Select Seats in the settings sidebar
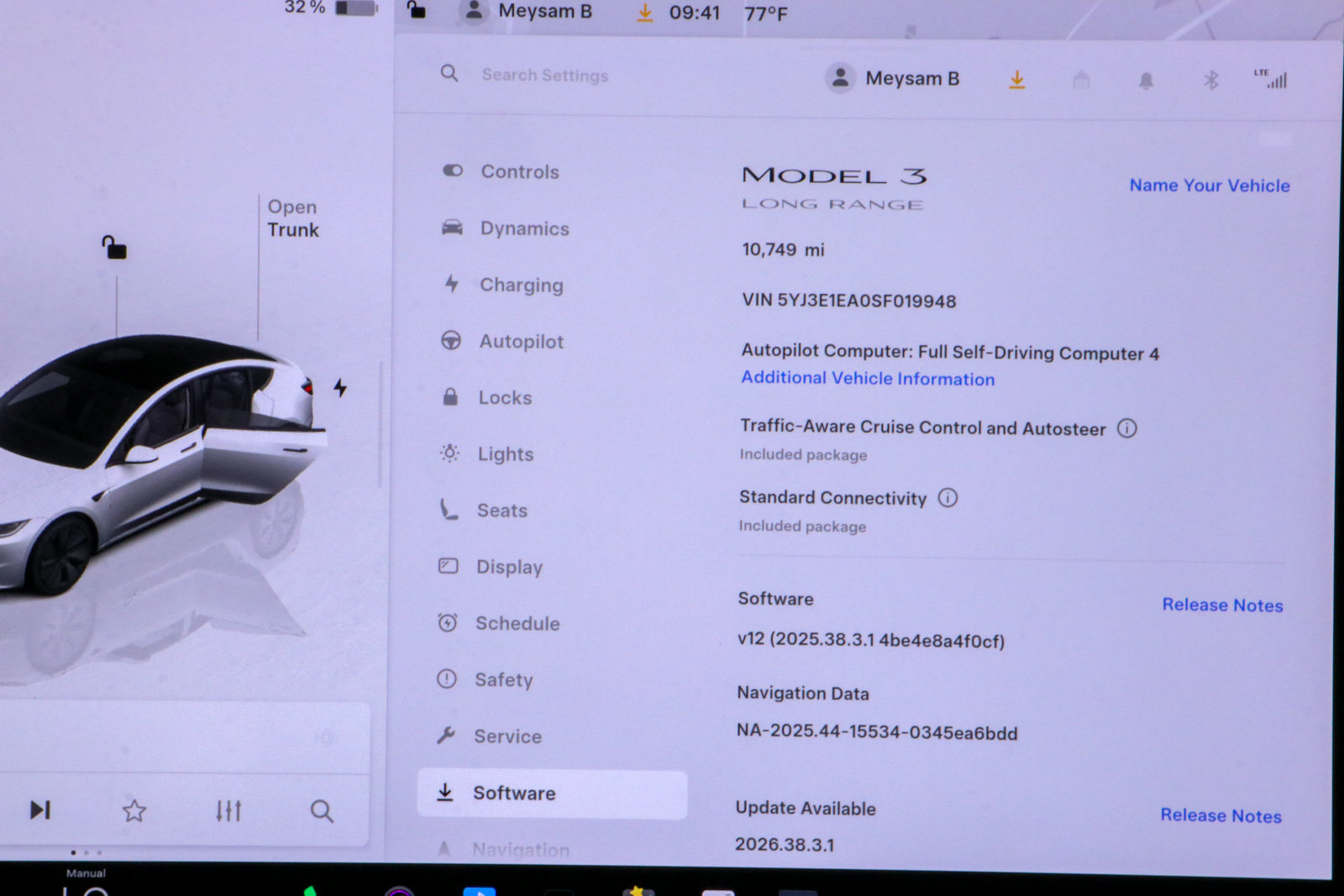Image resolution: width=1344 pixels, height=896 pixels. [x=483, y=510]
